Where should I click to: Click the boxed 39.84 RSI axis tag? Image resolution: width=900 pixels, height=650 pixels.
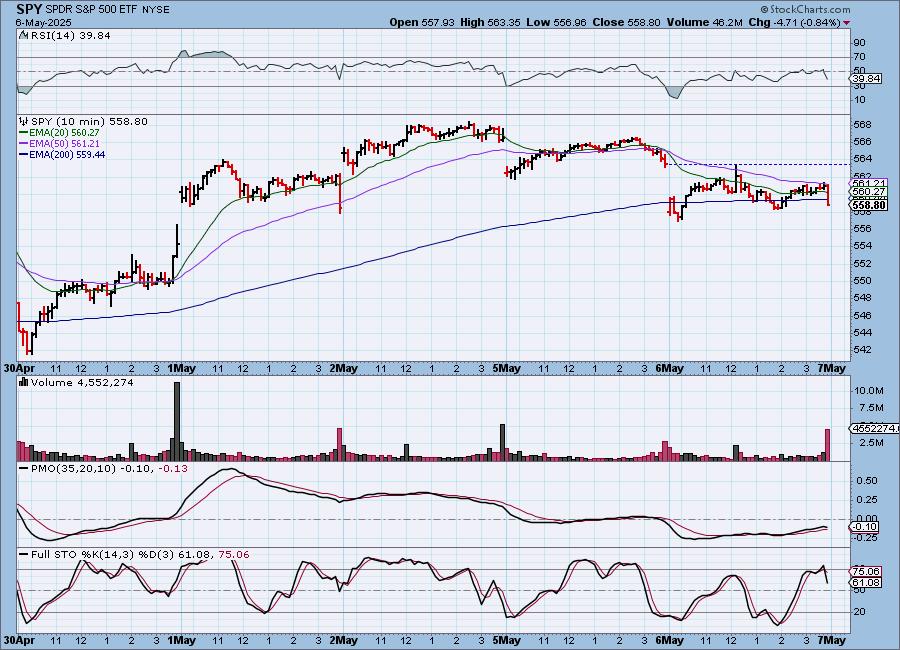pyautogui.click(x=866, y=79)
